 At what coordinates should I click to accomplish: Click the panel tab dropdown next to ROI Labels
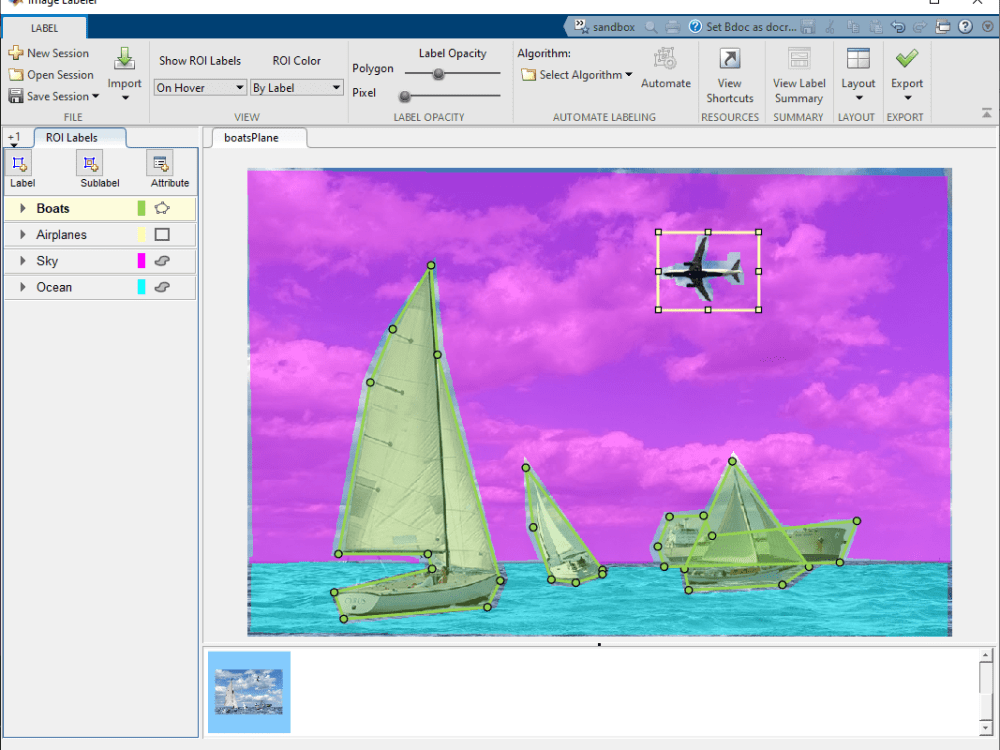[13, 138]
